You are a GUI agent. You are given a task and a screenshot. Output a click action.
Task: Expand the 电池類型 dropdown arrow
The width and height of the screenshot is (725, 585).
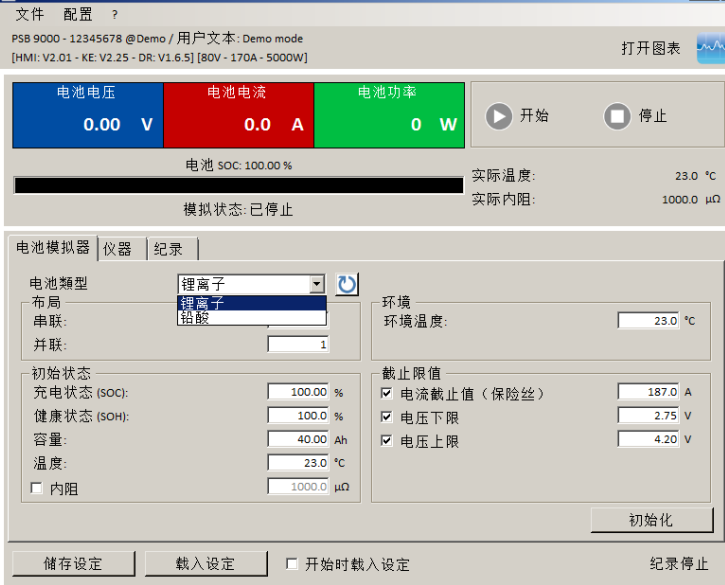point(317,284)
